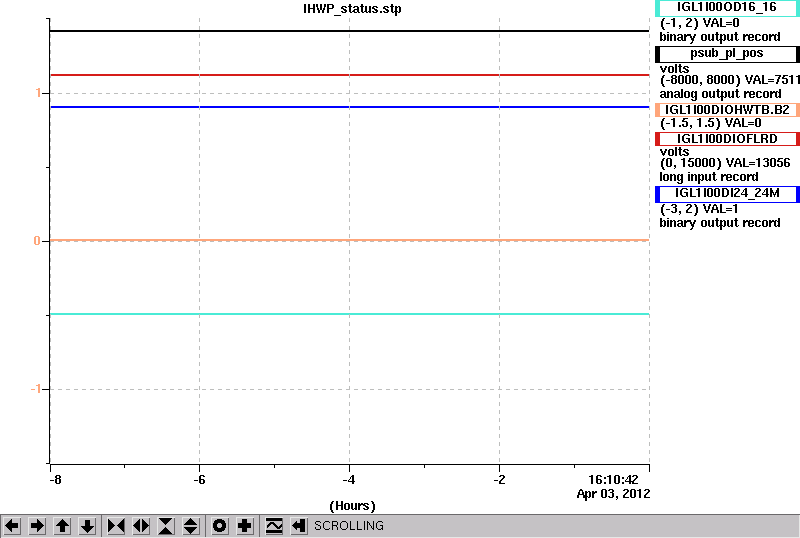Screen dimensions: 800x538
Task: Click the -8 tick label on the time axis
Action: click(55, 480)
